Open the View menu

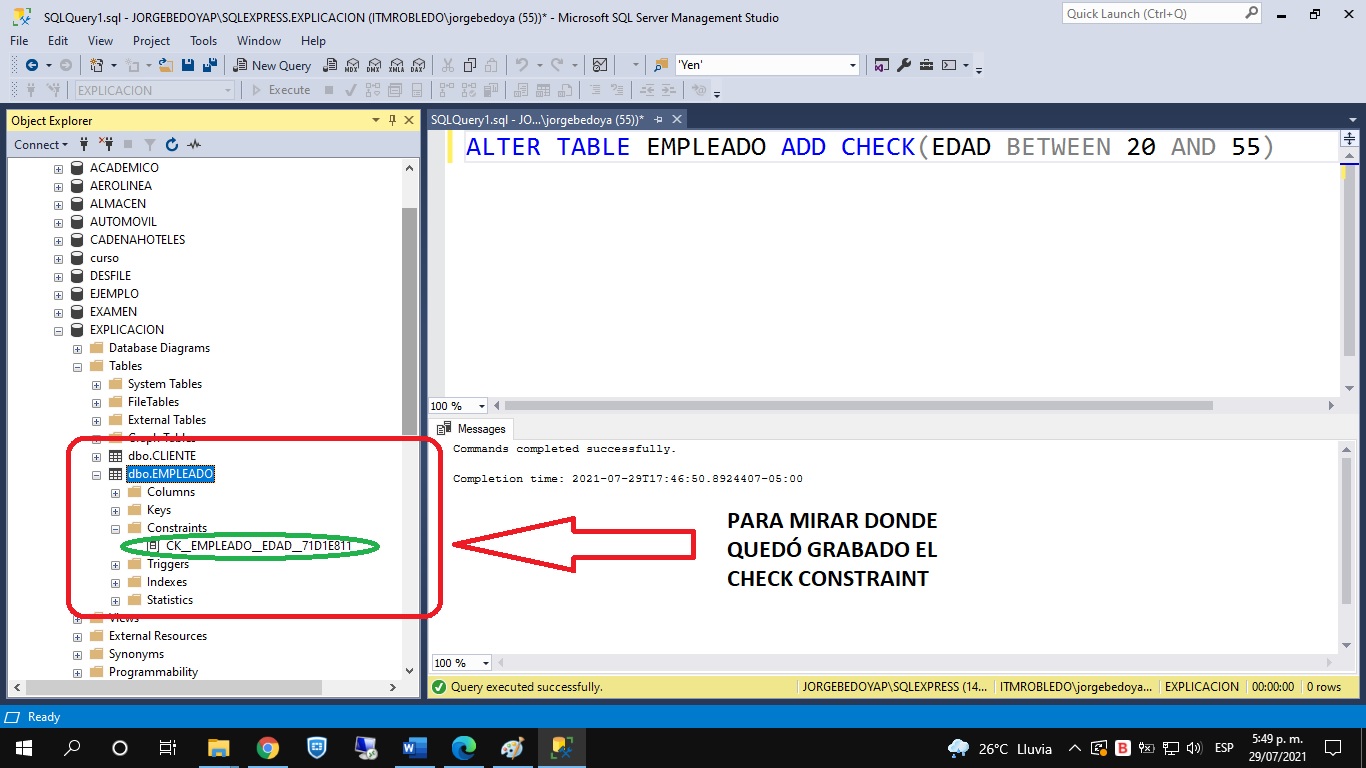click(x=101, y=41)
